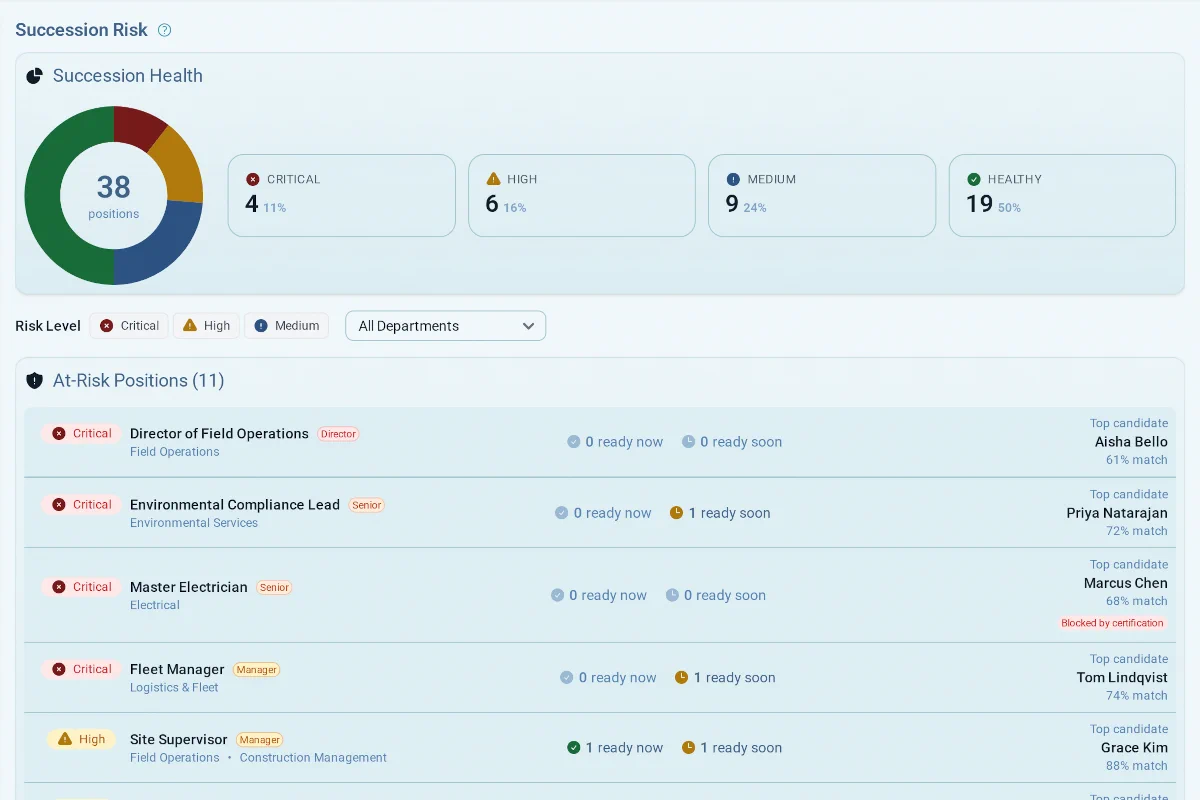The height and width of the screenshot is (800, 1200).
Task: Click Manager badge on Fleet Manager
Action: click(257, 670)
